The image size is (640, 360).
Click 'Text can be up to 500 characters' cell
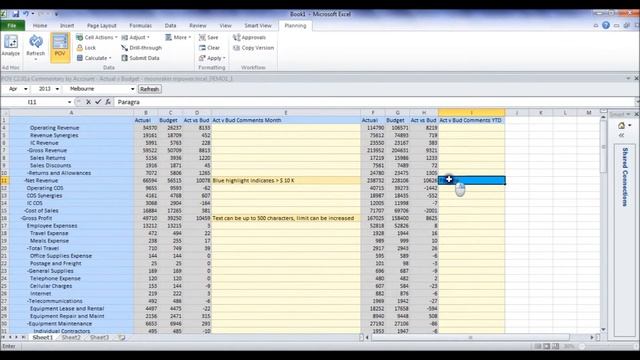coord(286,218)
